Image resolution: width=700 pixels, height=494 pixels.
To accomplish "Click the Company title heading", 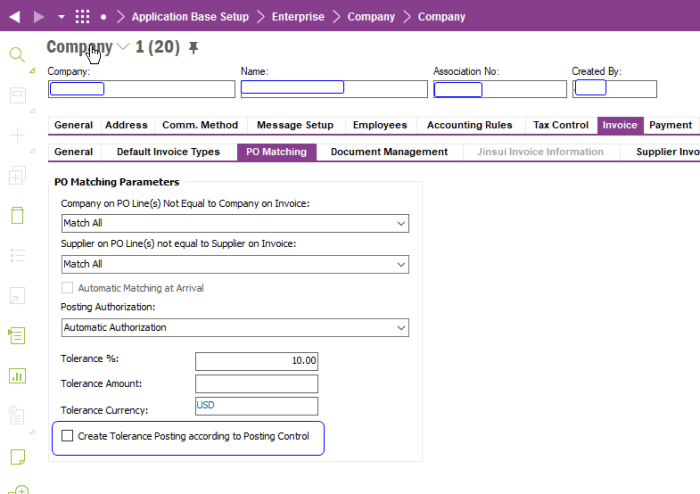I will point(79,47).
